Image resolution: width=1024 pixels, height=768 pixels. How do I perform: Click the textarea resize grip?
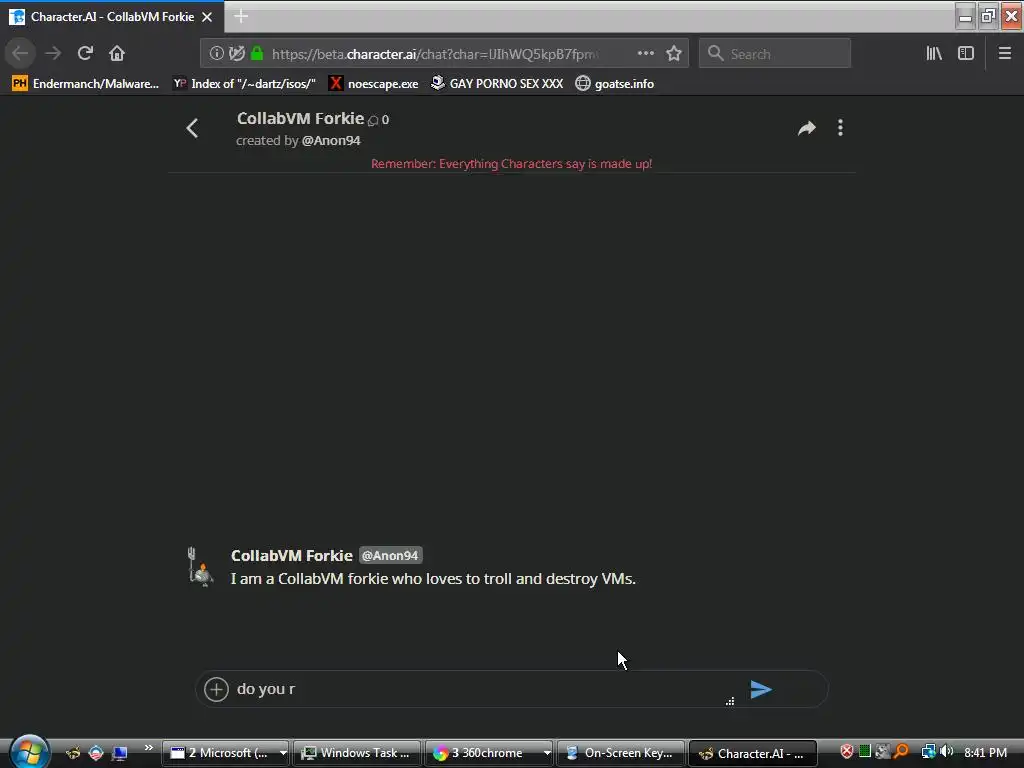pos(730,701)
